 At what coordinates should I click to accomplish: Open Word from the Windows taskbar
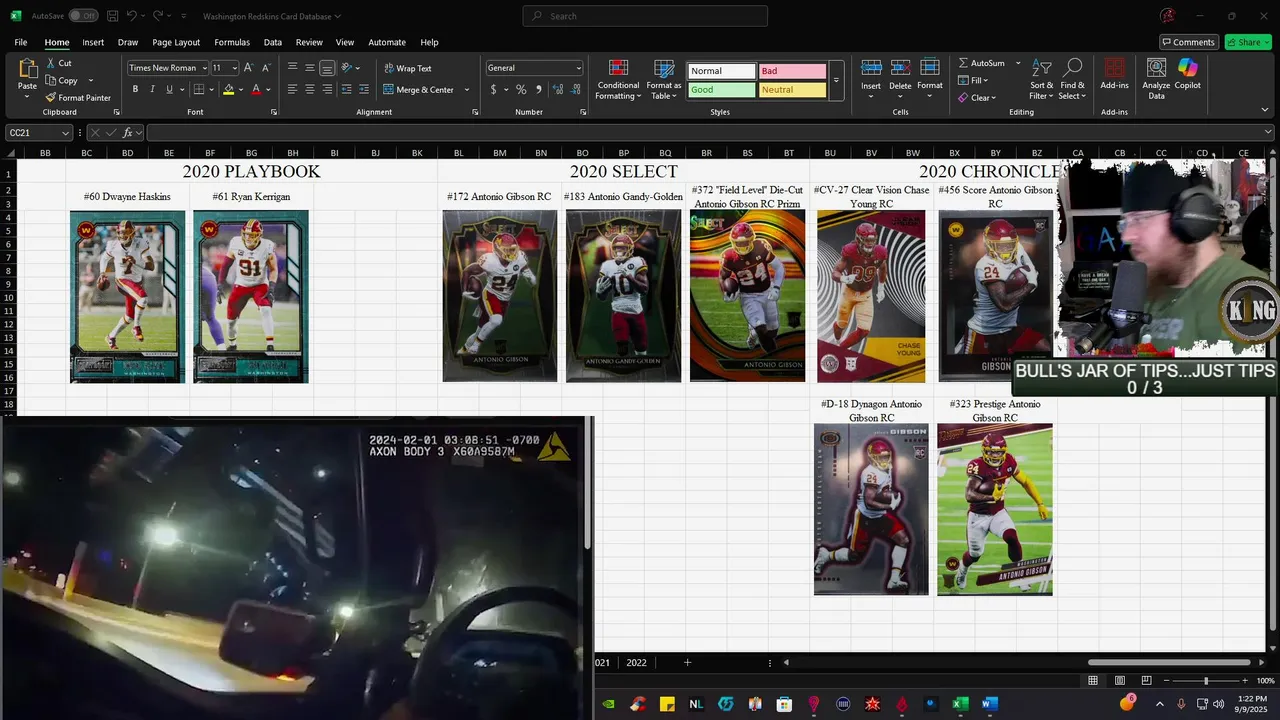tap(989, 704)
